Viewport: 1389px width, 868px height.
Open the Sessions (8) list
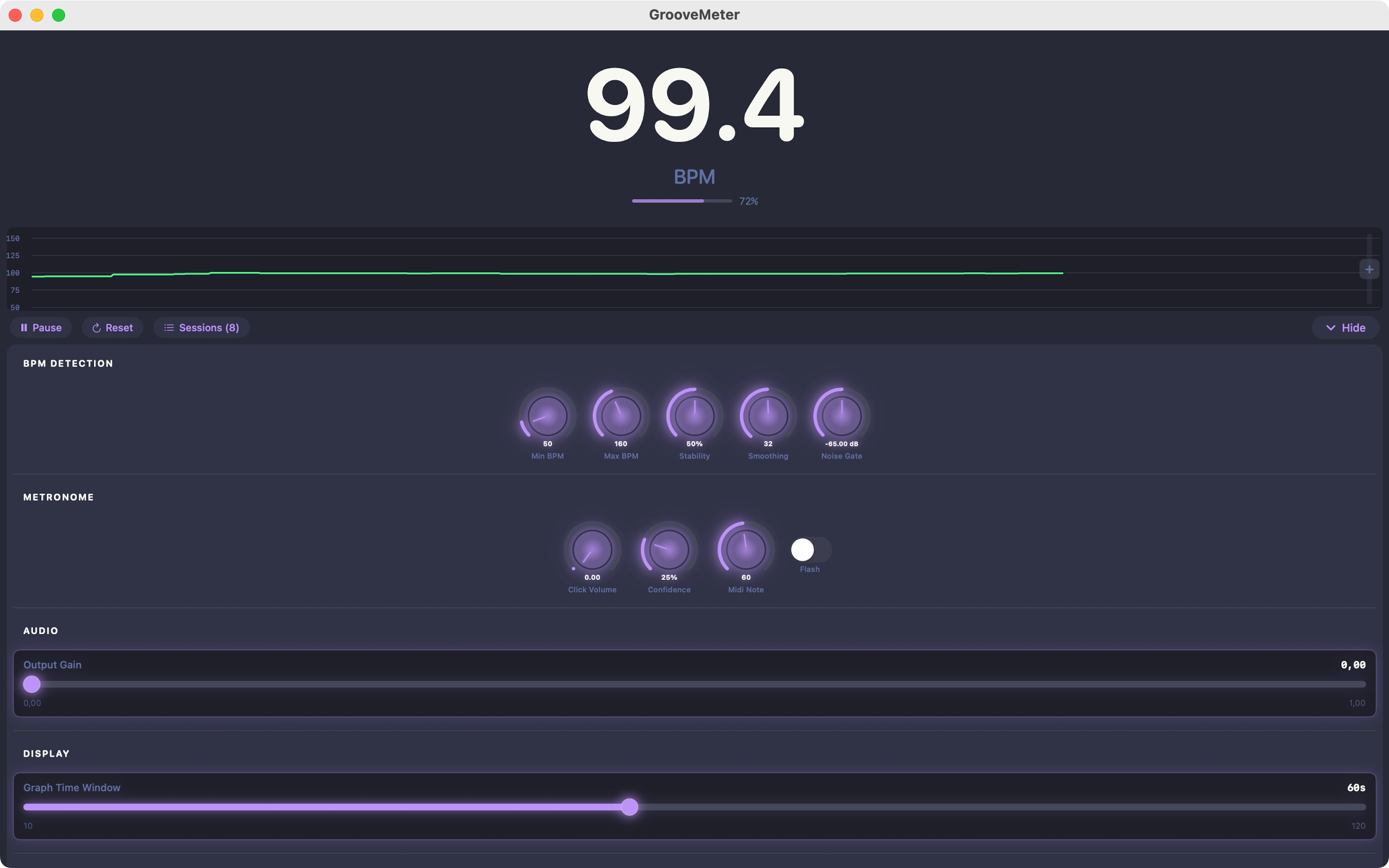pos(201,328)
